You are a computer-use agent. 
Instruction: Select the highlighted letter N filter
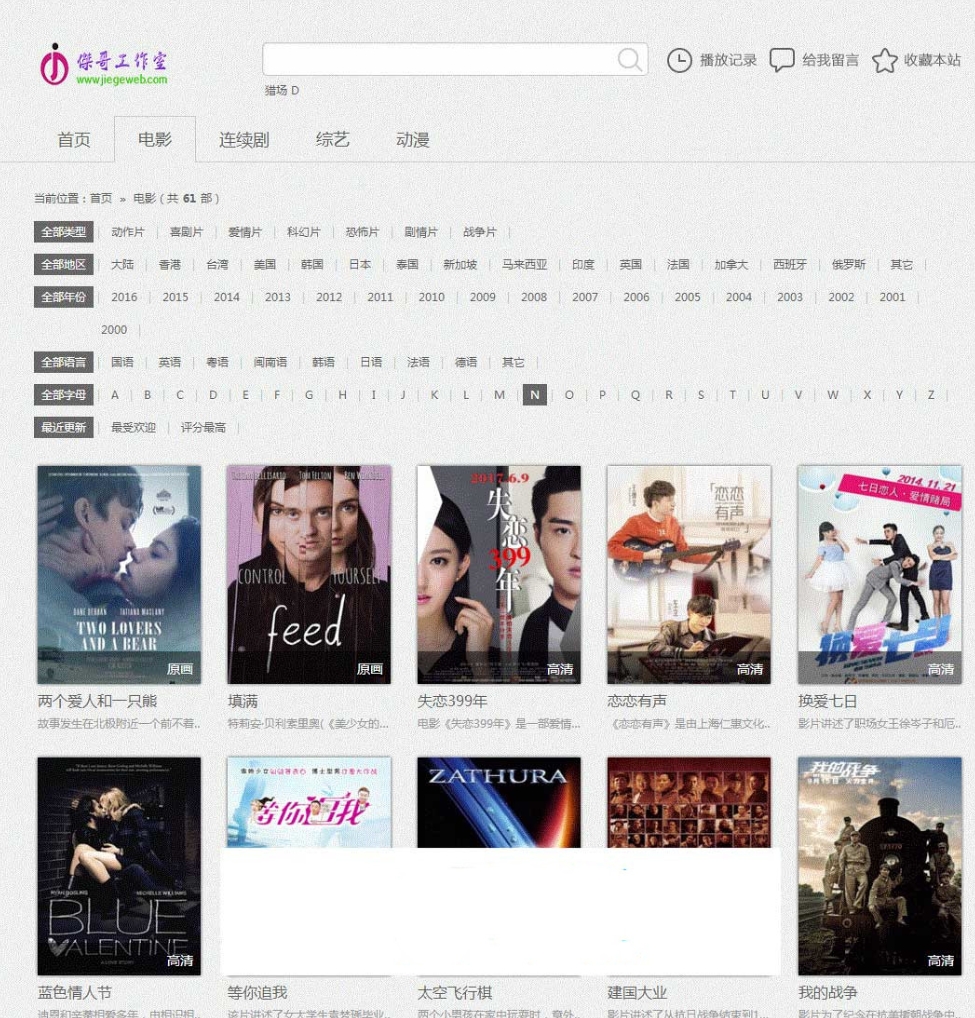535,395
